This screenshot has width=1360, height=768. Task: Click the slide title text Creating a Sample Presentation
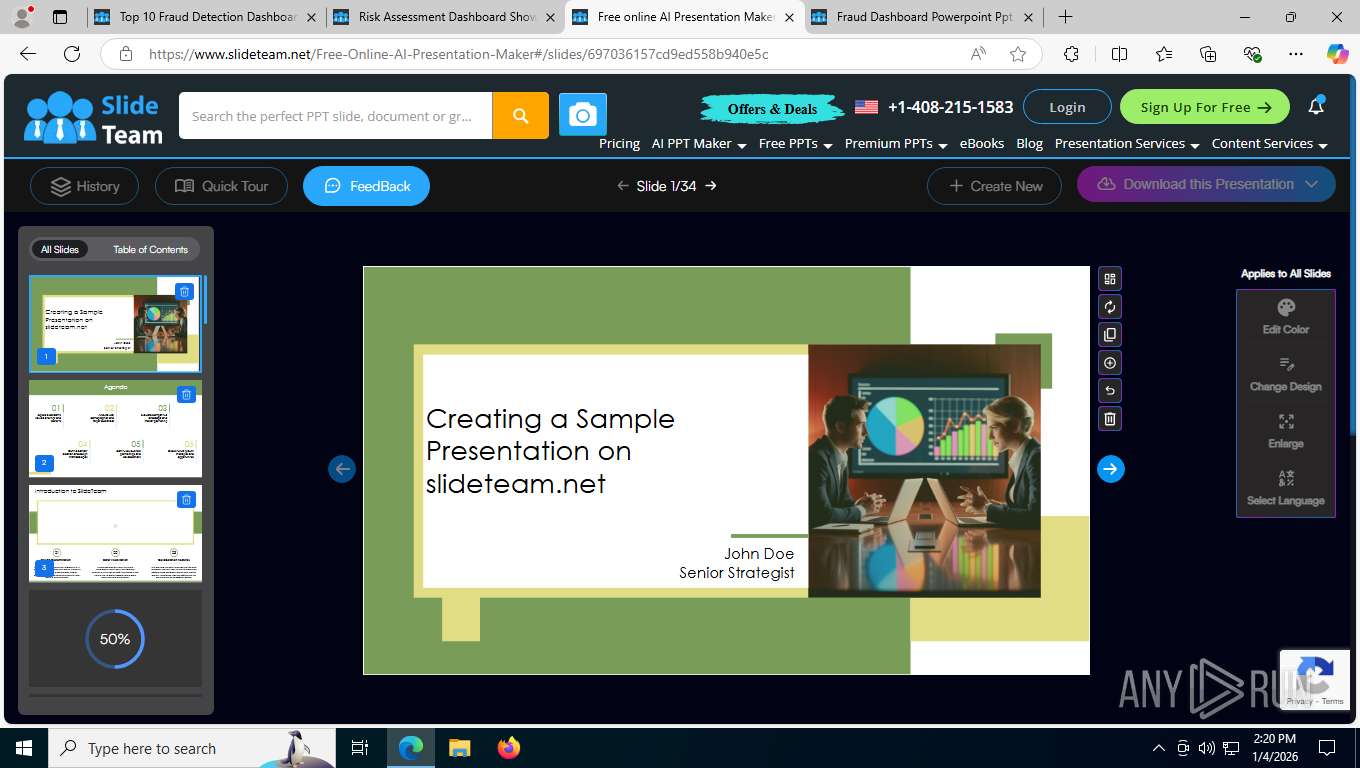550,451
